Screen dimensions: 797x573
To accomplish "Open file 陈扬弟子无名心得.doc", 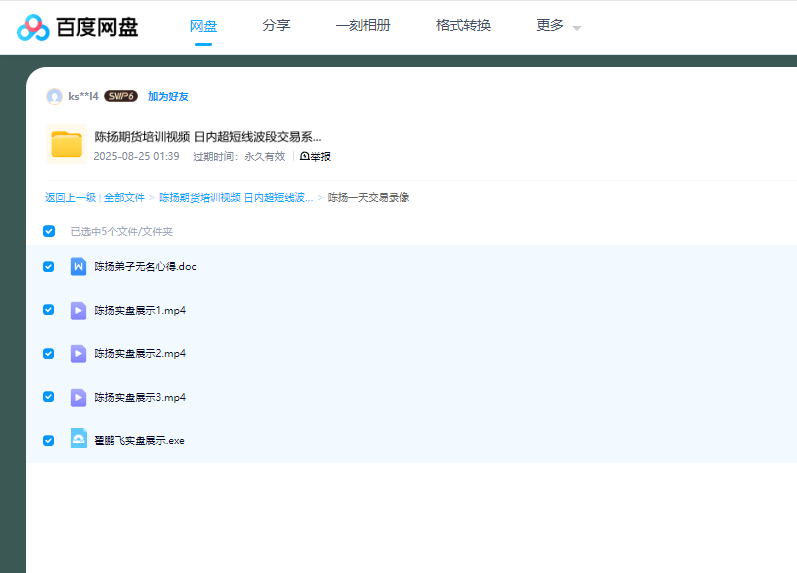I will 145,266.
